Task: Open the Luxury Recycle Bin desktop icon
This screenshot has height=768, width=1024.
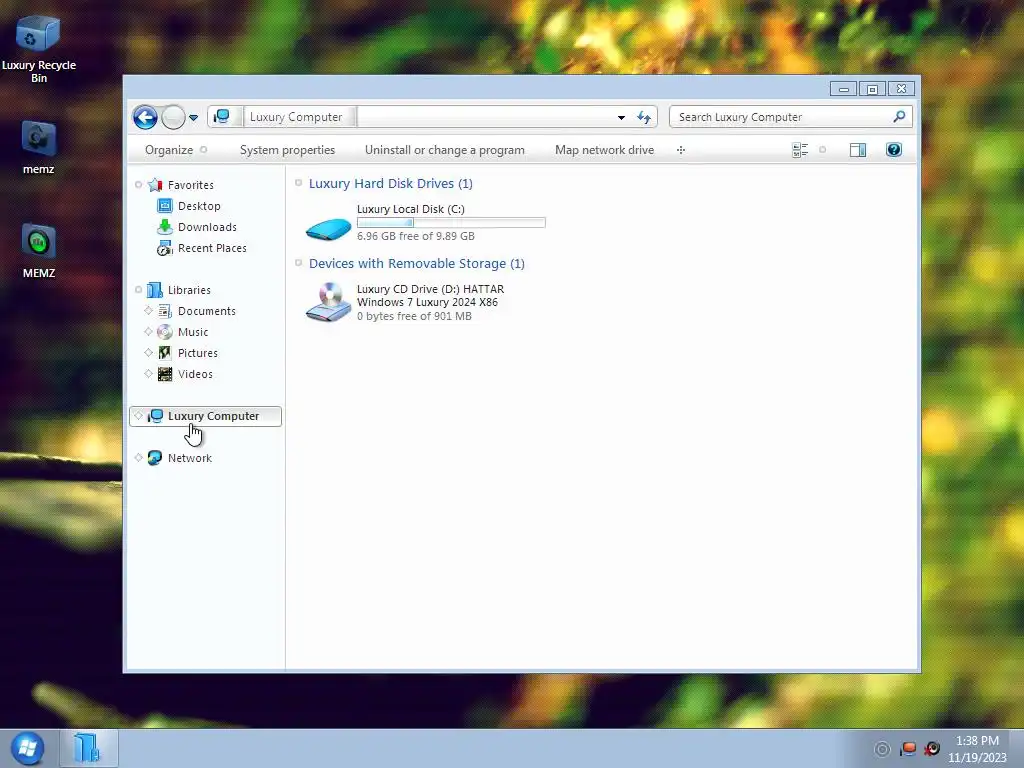Action: (38, 49)
